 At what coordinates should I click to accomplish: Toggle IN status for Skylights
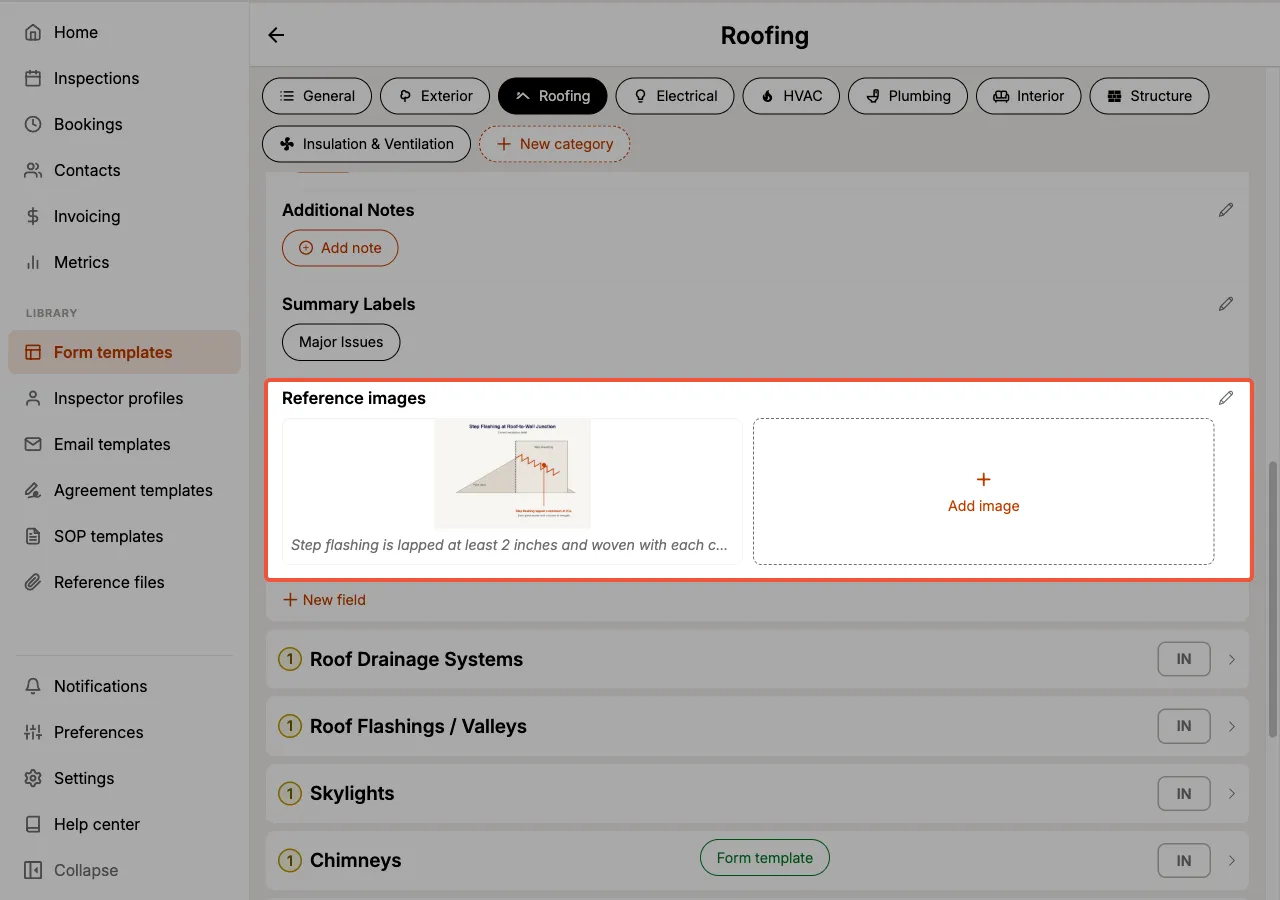tap(1184, 793)
